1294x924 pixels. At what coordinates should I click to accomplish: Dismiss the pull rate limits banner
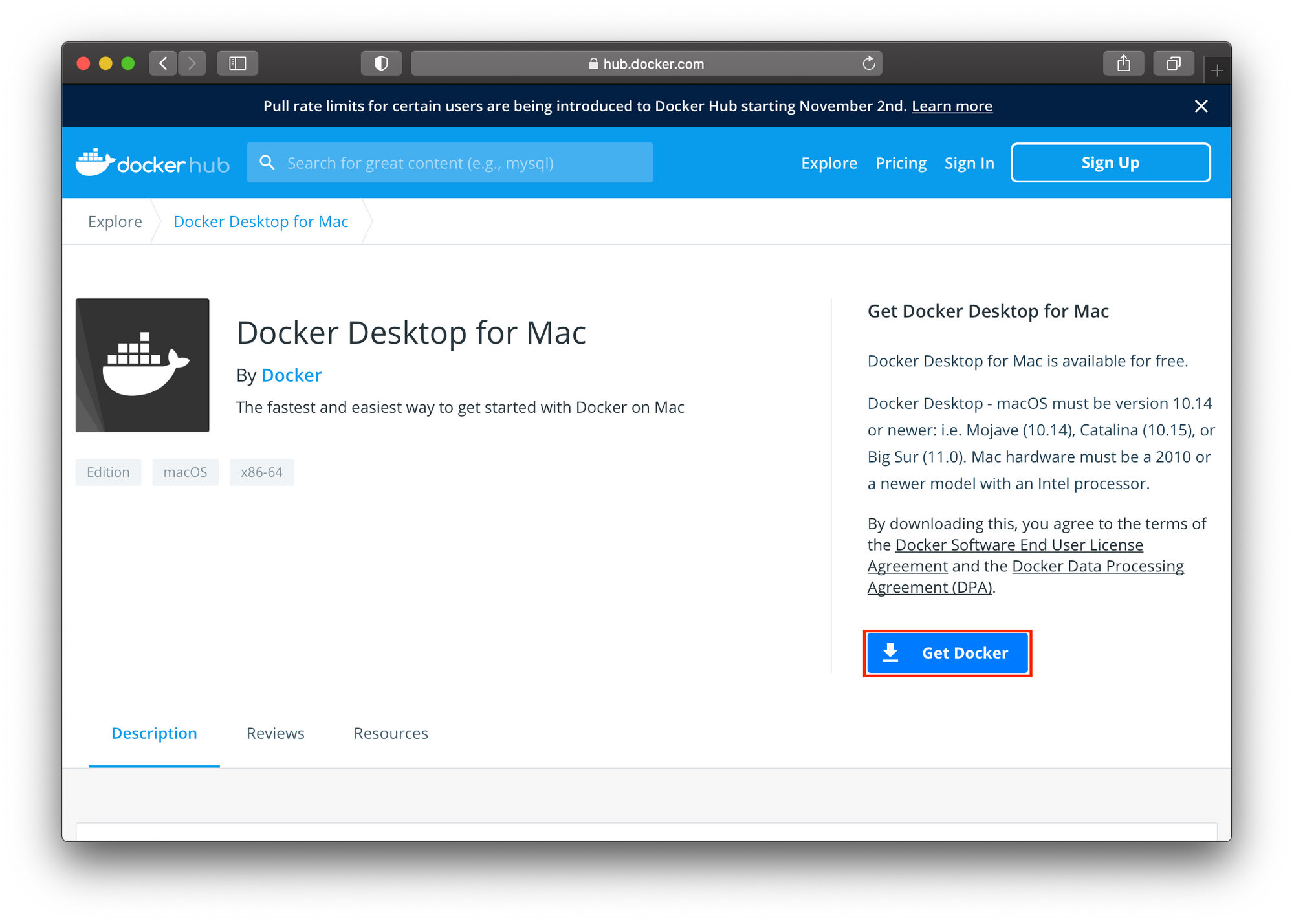click(x=1201, y=106)
